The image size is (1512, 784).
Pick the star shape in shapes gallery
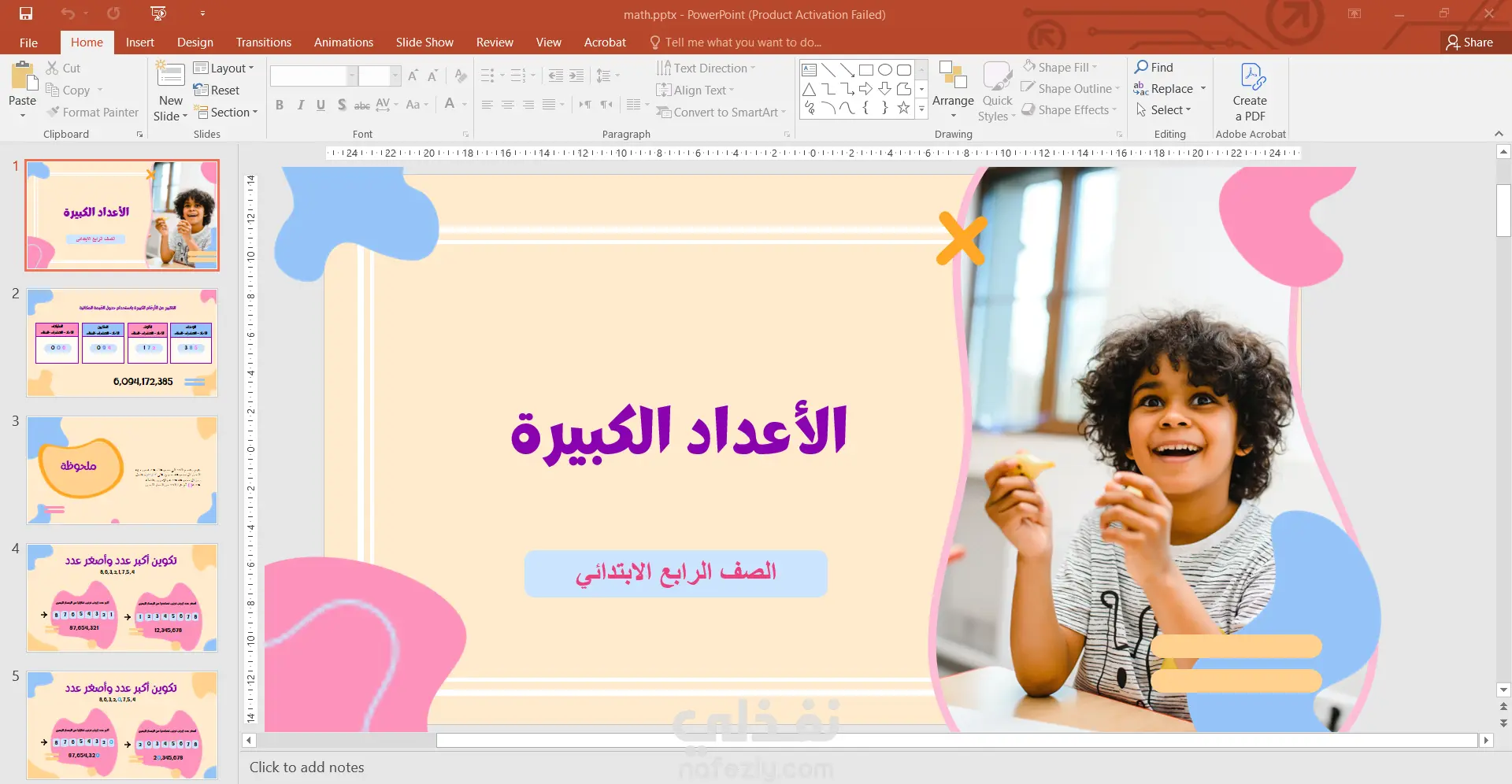click(903, 108)
